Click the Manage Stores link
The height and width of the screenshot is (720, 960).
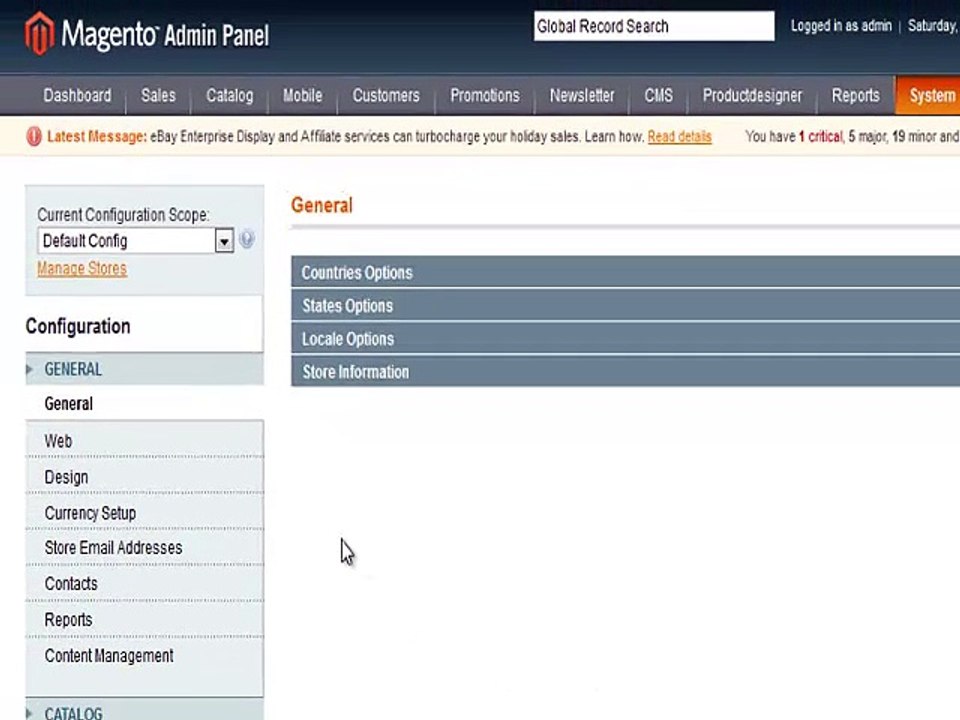click(82, 269)
